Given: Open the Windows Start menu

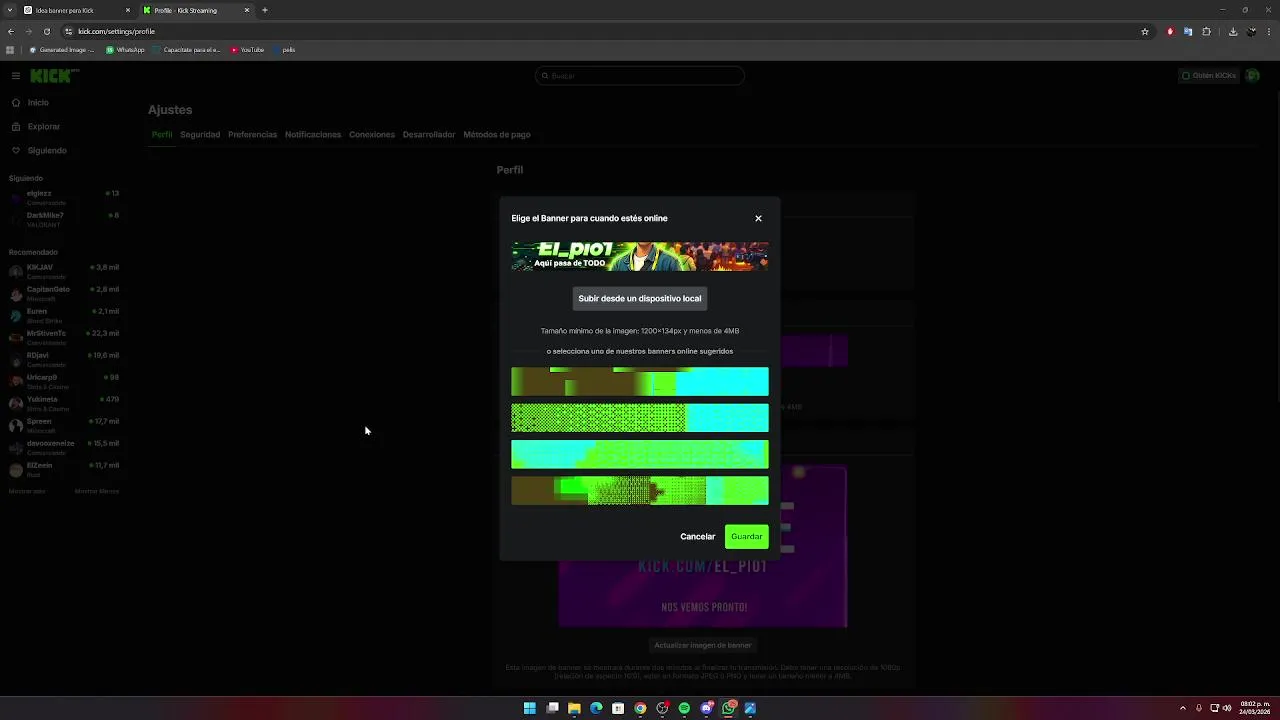Looking at the screenshot, I should click(x=530, y=708).
